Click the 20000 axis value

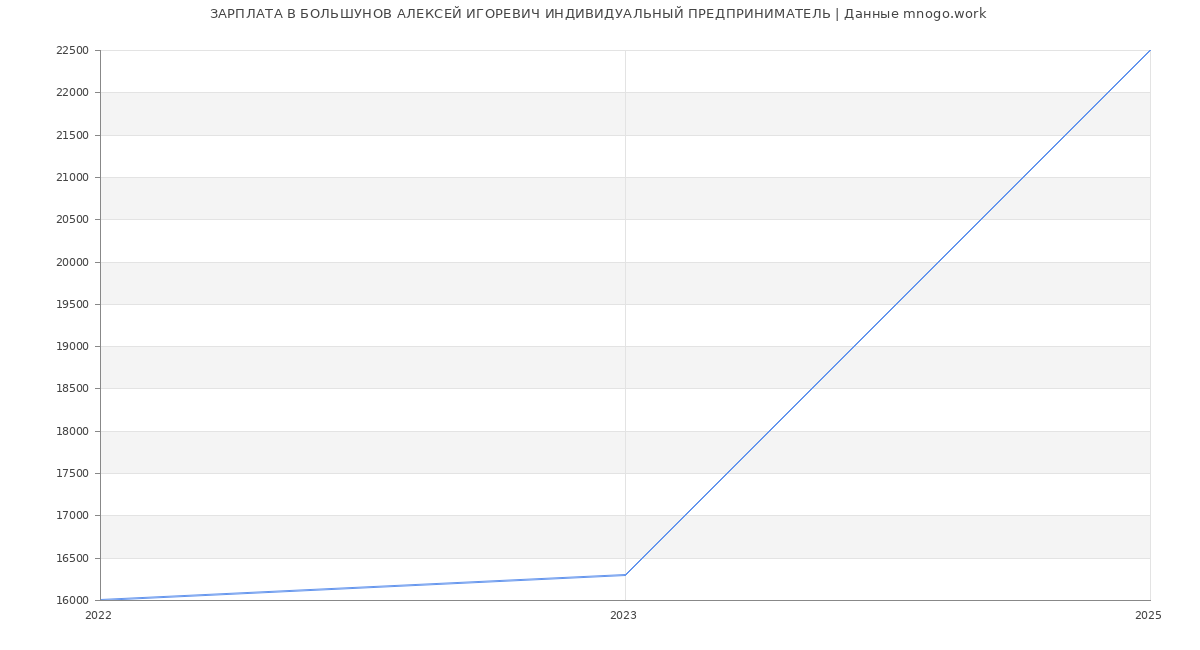pos(73,262)
